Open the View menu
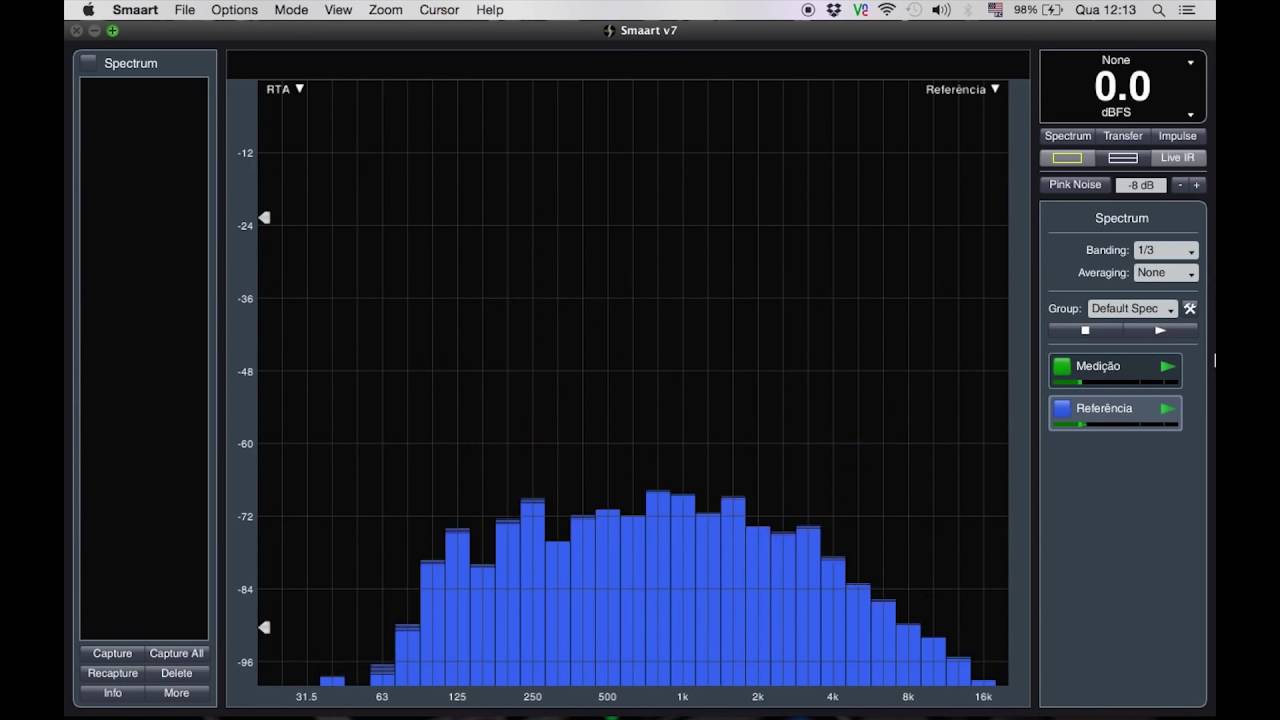Image resolution: width=1280 pixels, height=720 pixels. tap(338, 10)
